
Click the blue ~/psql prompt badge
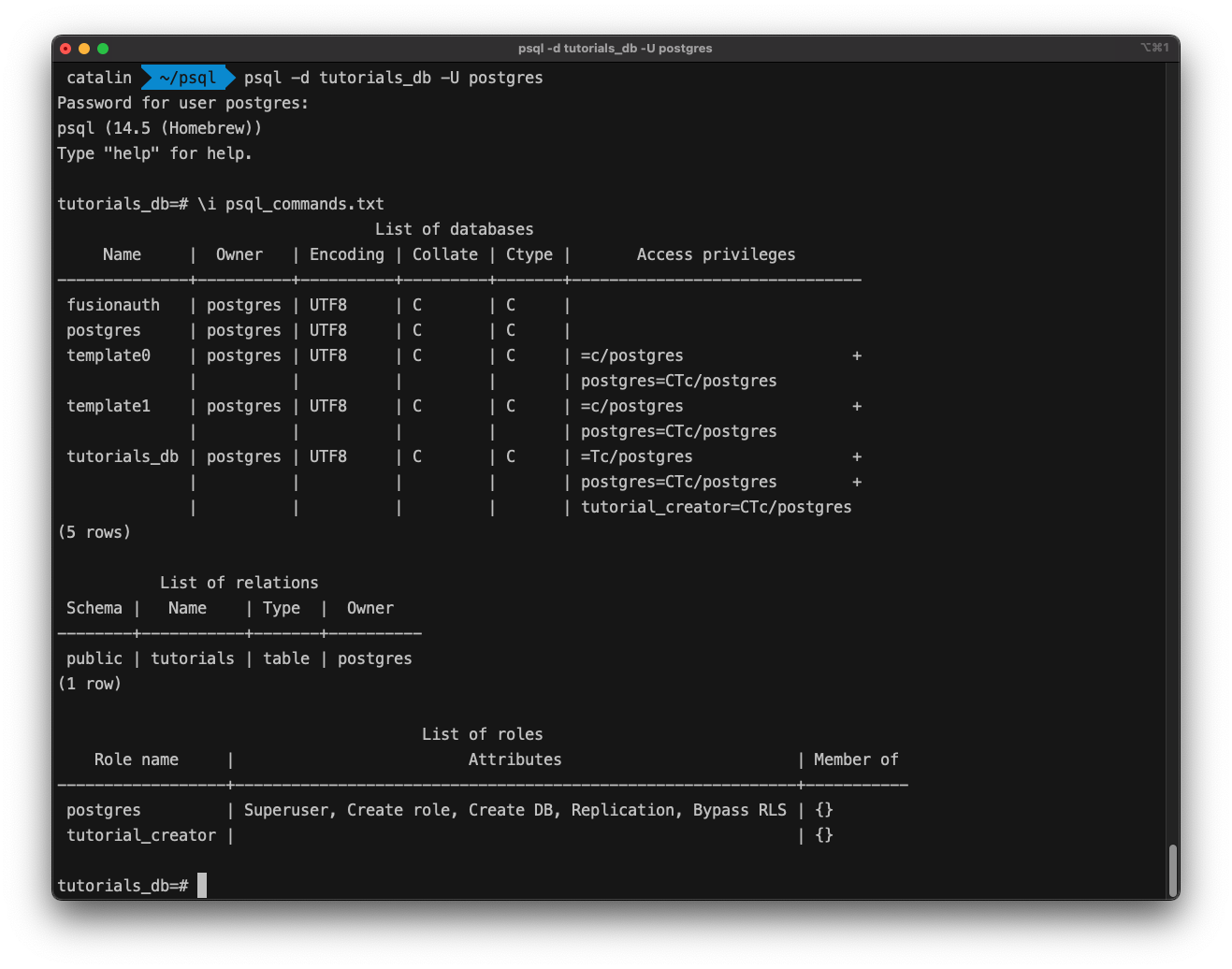[x=186, y=78]
